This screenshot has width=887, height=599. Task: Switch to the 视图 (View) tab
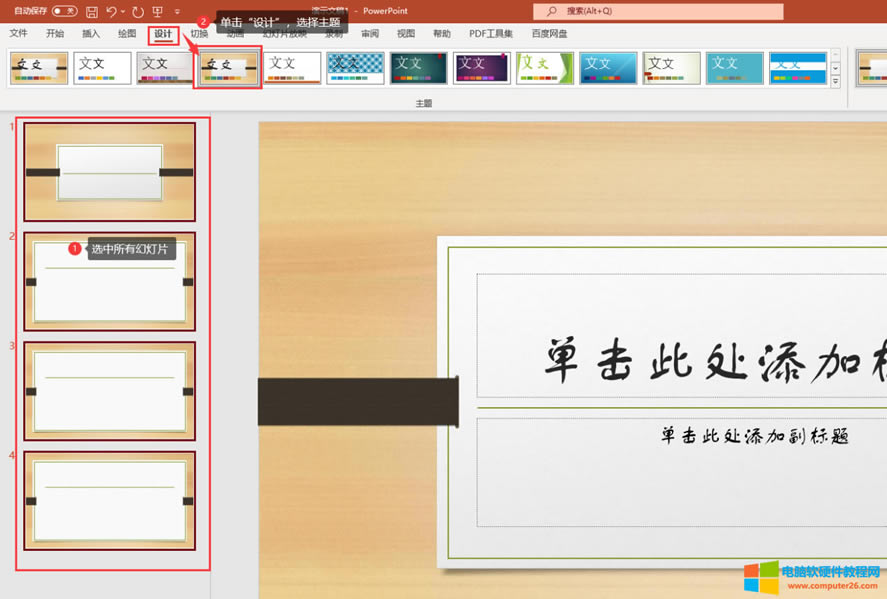click(405, 34)
